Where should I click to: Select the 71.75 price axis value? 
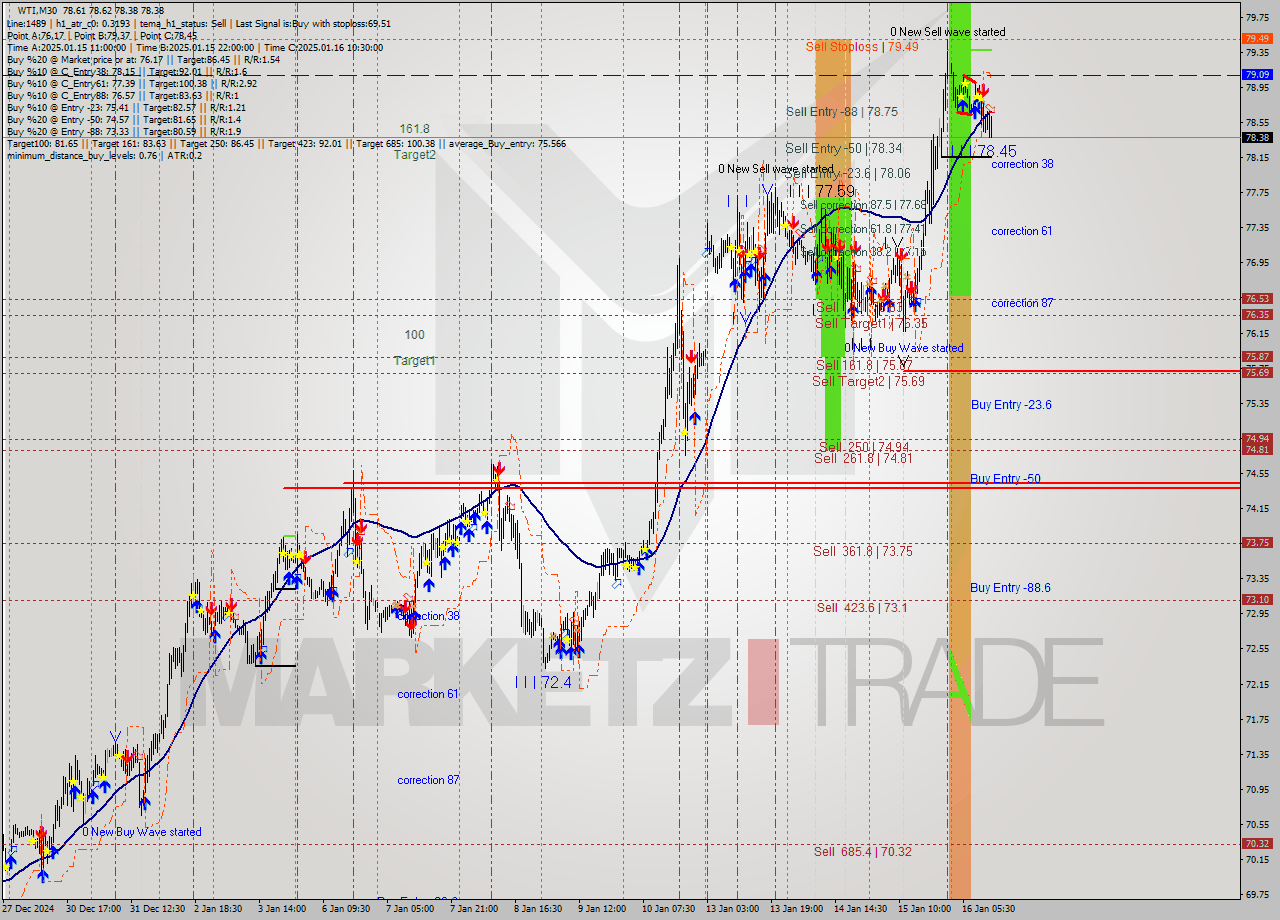click(1257, 719)
